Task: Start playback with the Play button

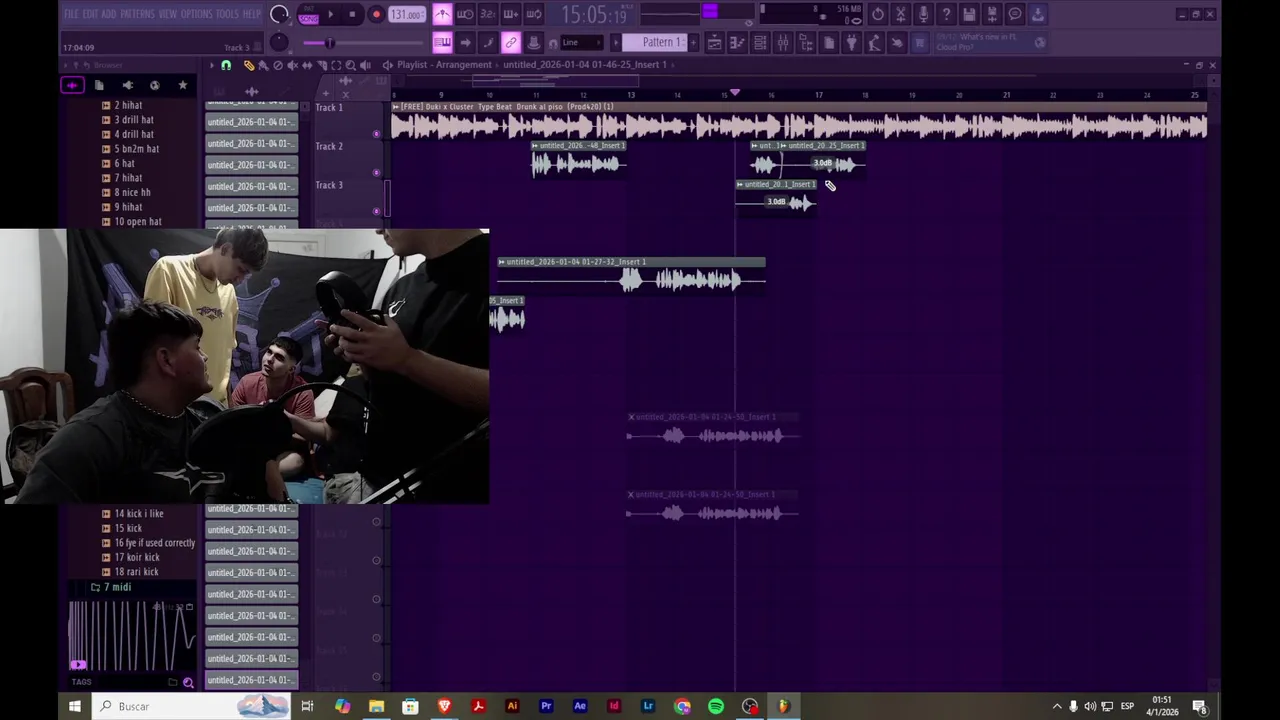Action: [331, 14]
